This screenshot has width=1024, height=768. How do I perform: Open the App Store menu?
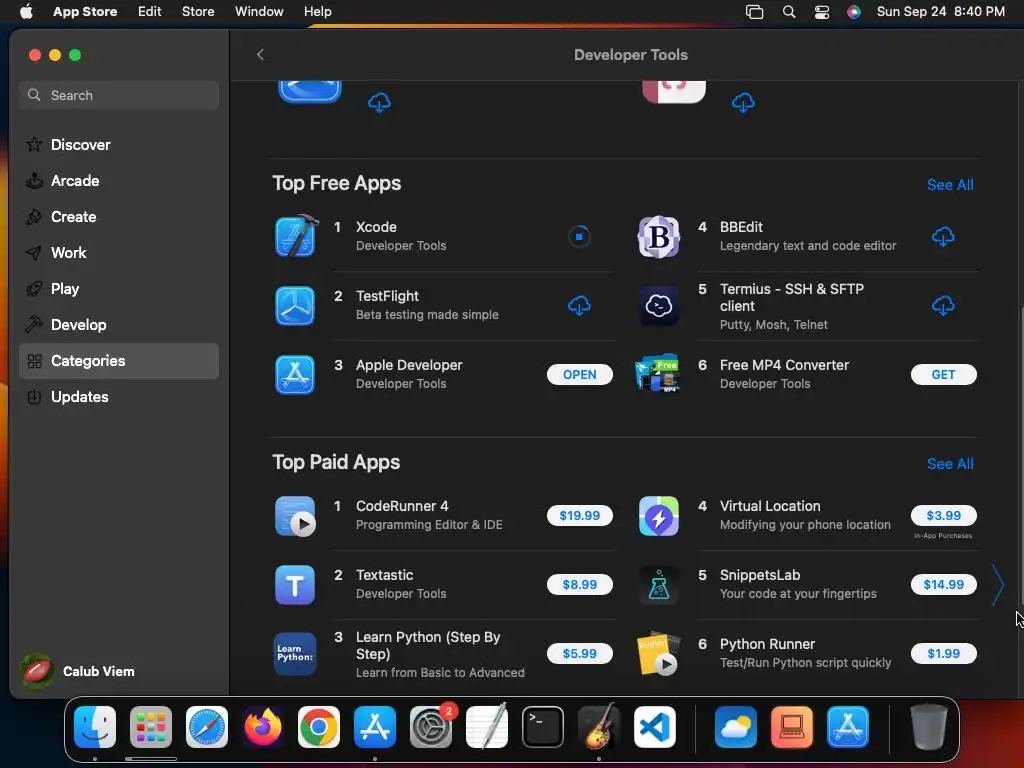[x=85, y=12]
